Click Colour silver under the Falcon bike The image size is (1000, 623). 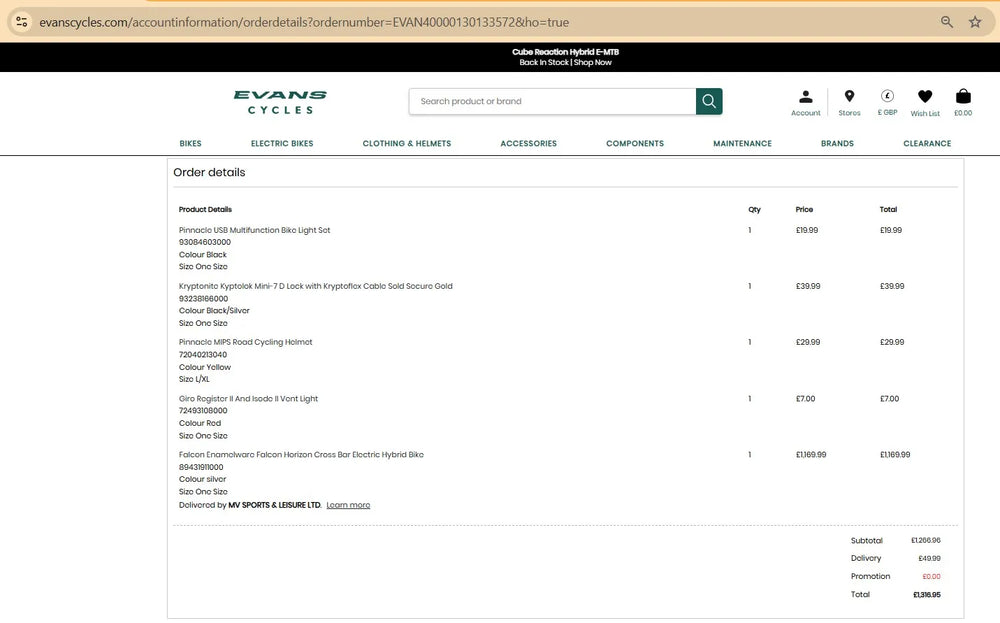pos(202,480)
